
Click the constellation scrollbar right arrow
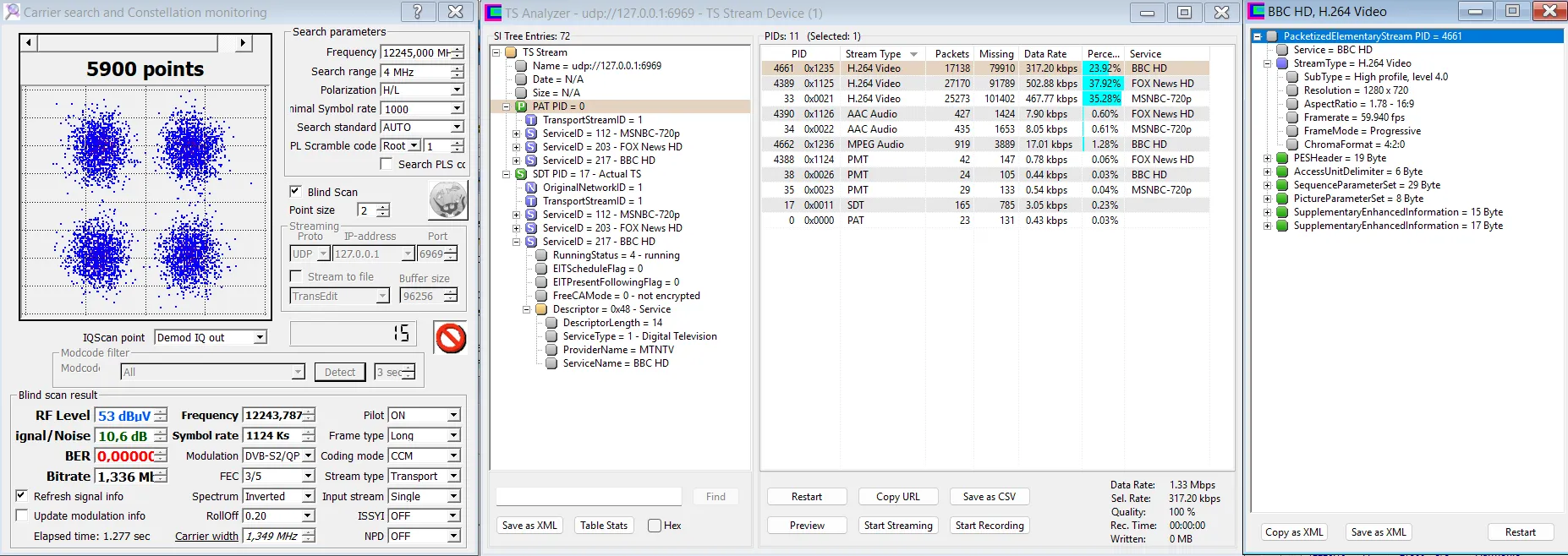pos(243,43)
